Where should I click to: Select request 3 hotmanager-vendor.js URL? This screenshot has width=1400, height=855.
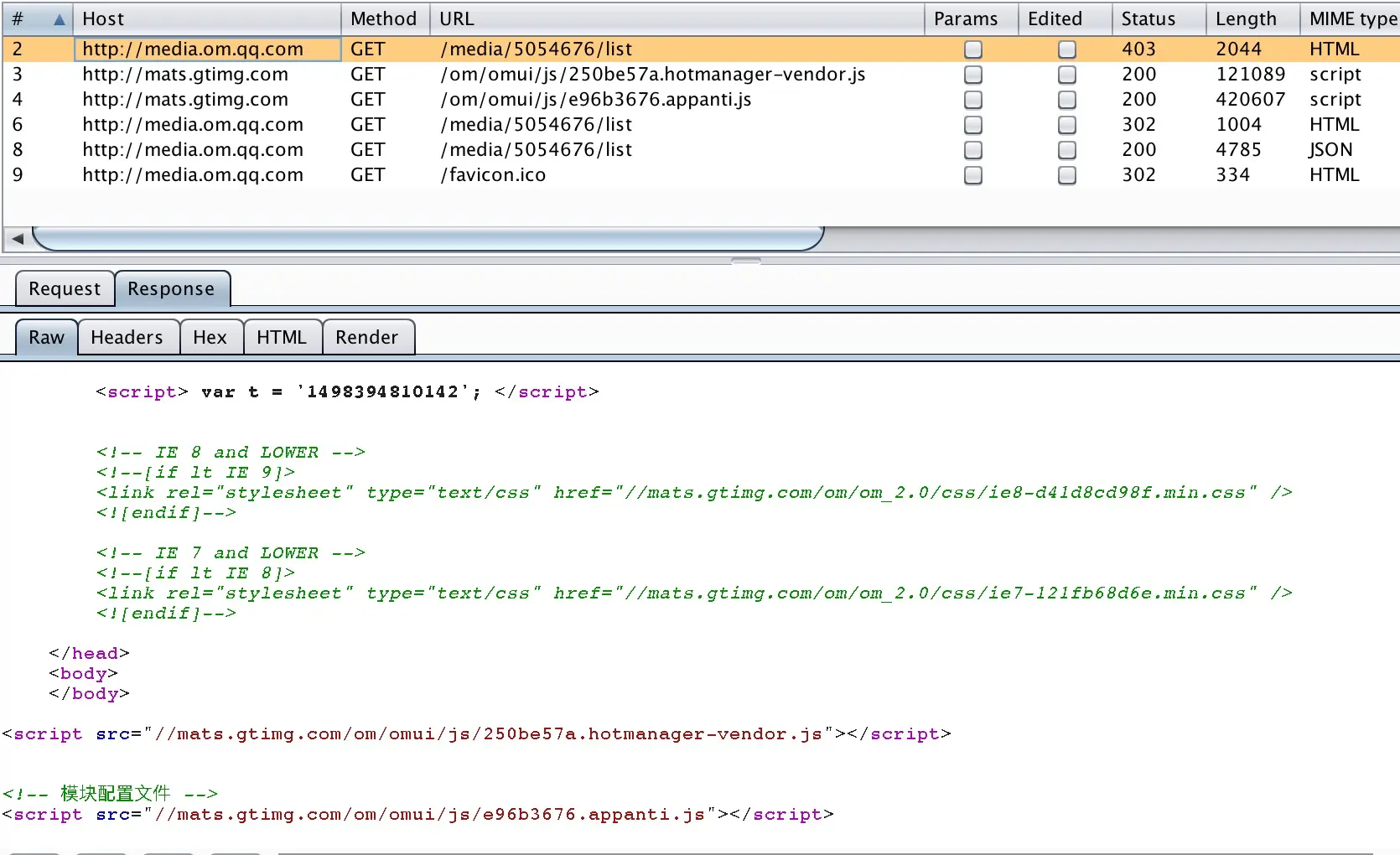click(x=653, y=75)
